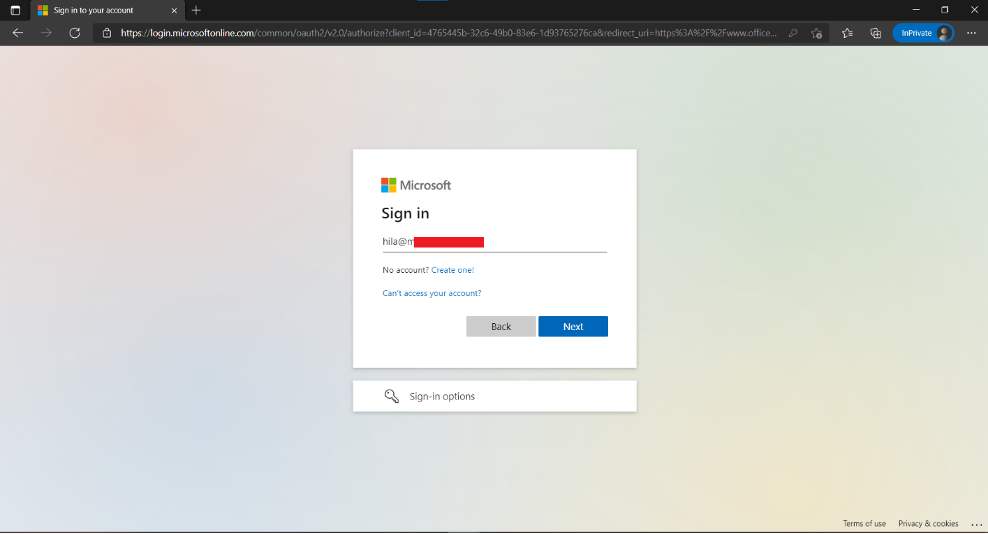Open Privacy & cookies link
The image size is (988, 534).
coord(928,523)
